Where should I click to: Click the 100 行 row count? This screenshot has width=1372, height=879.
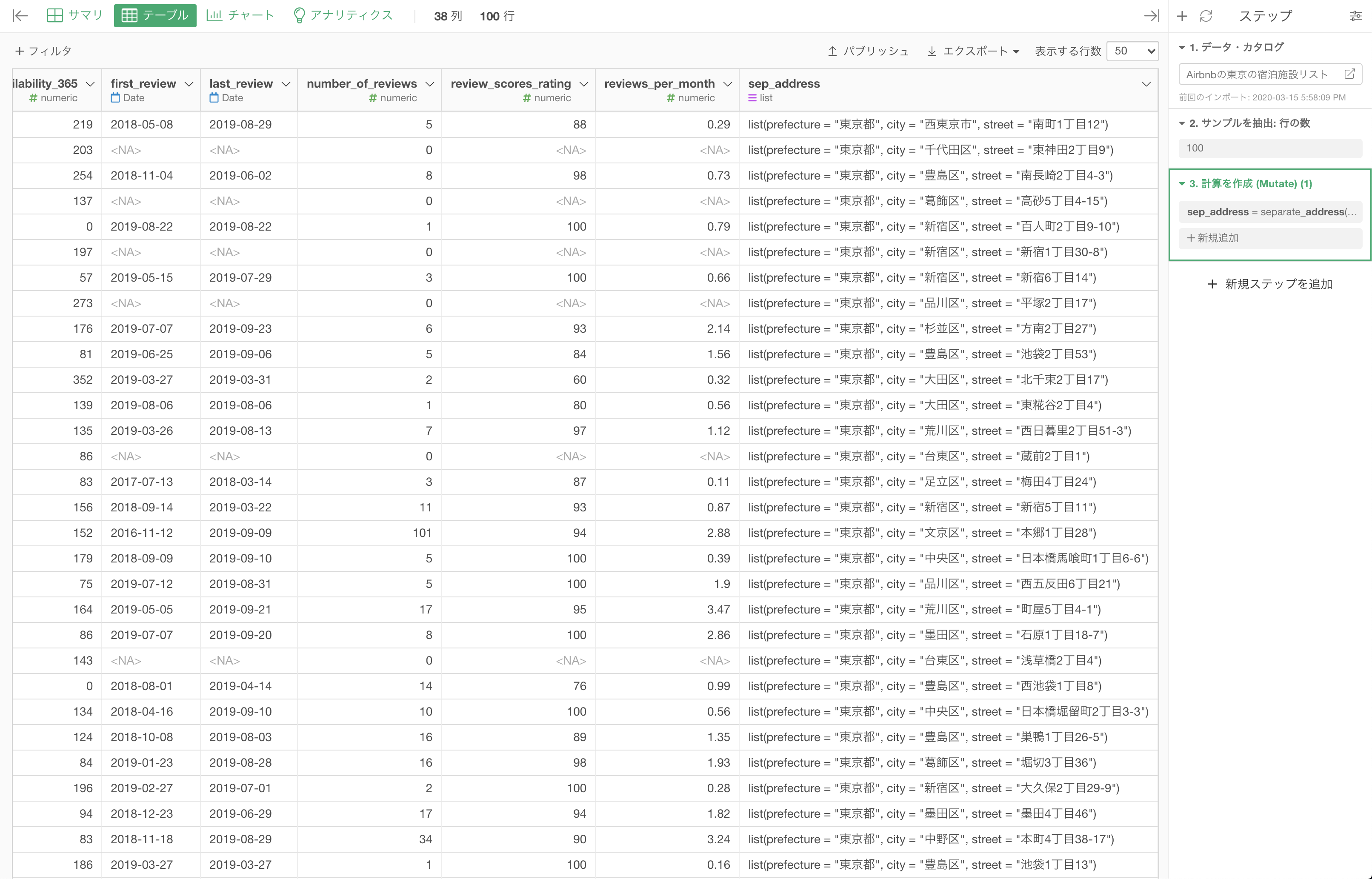497,16
